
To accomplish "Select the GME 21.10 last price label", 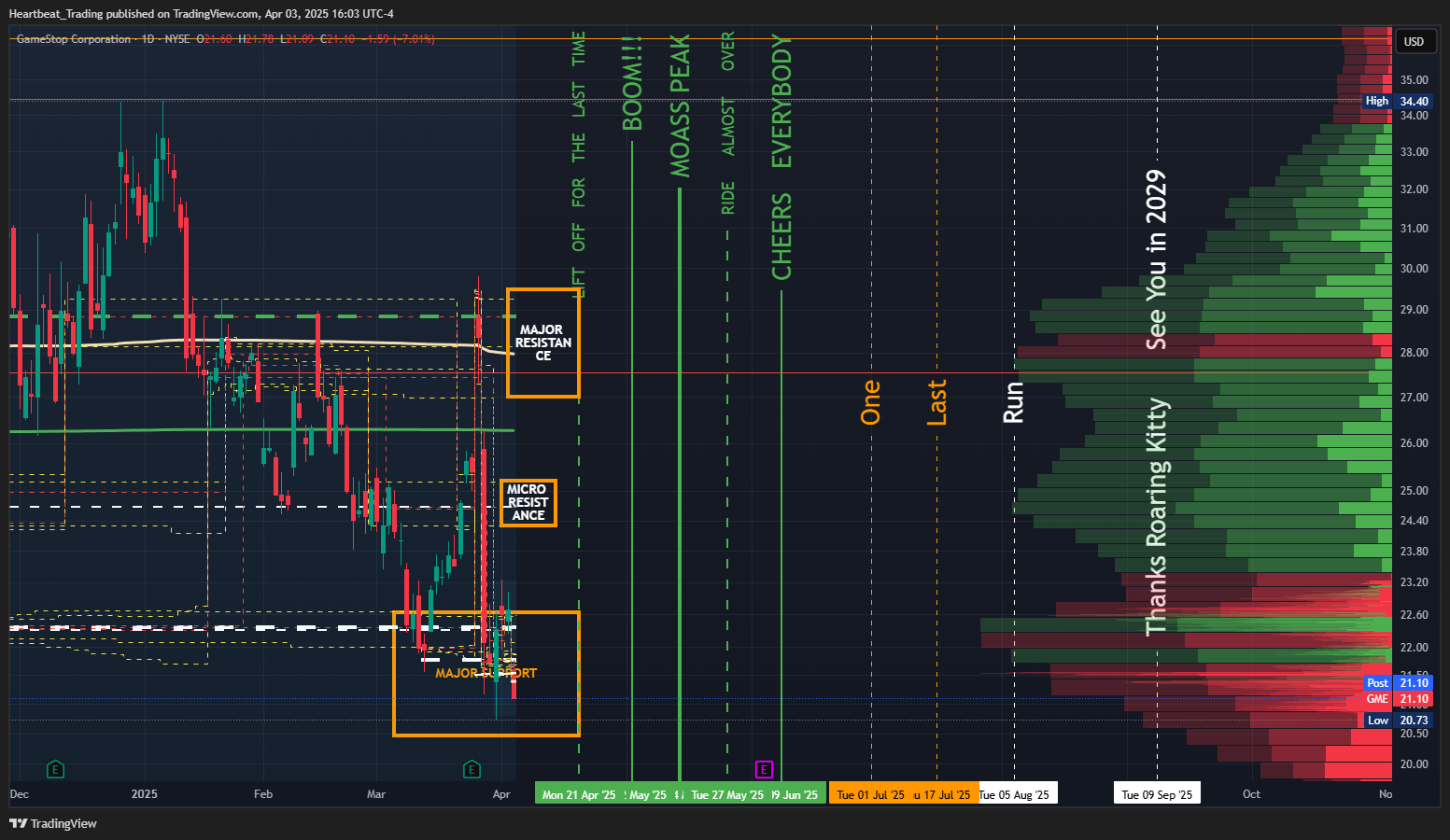I will (1397, 699).
